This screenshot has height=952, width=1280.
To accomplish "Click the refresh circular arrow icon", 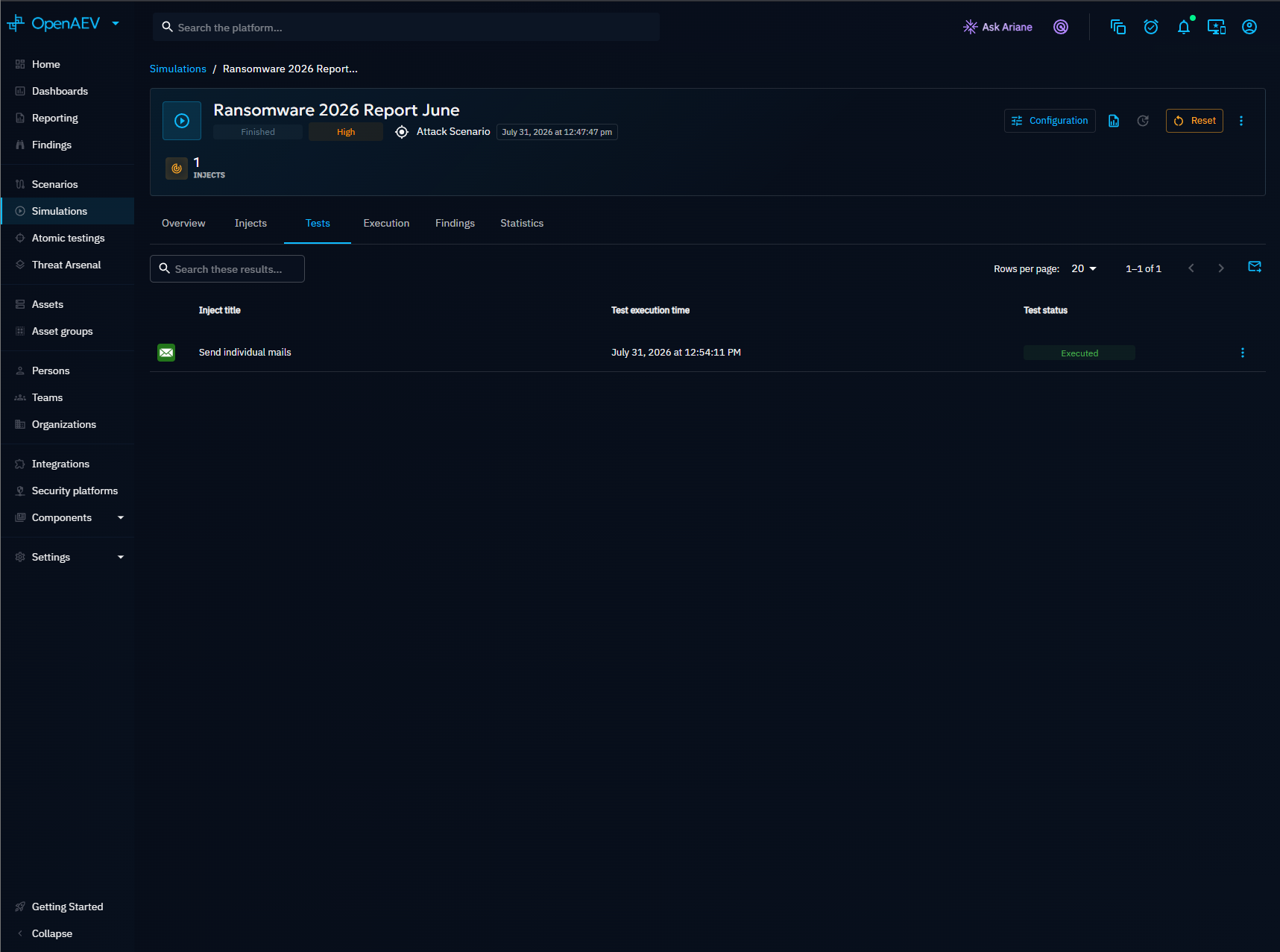I will click(x=1143, y=121).
